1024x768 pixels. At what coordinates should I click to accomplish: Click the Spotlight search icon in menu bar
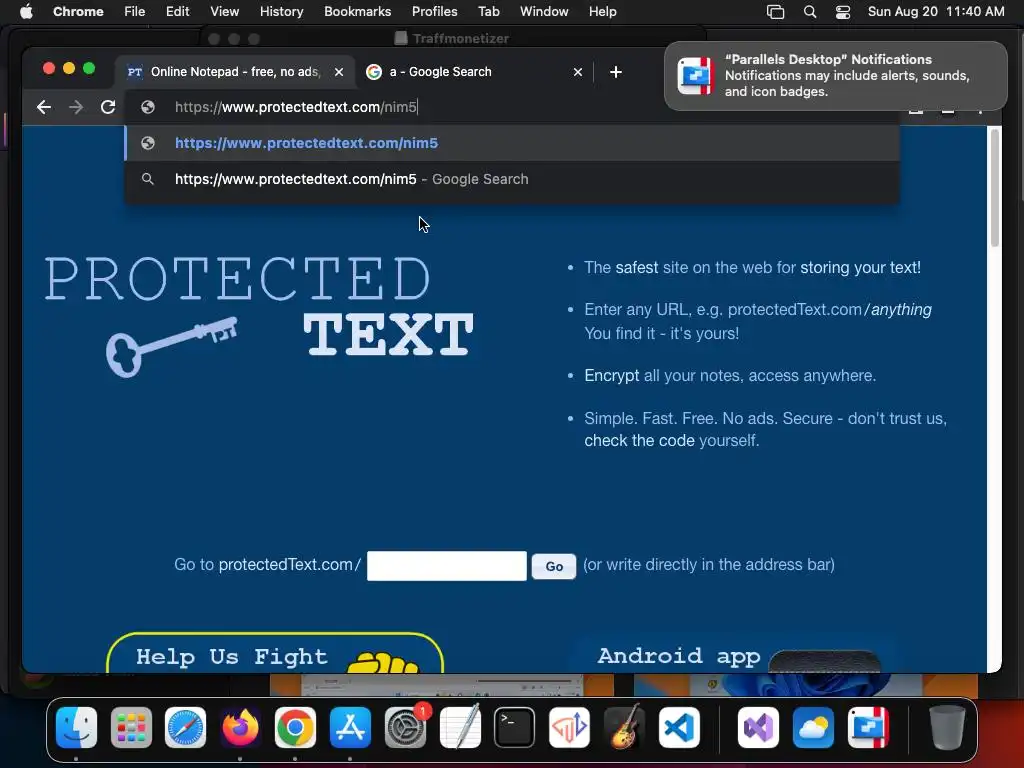point(810,12)
